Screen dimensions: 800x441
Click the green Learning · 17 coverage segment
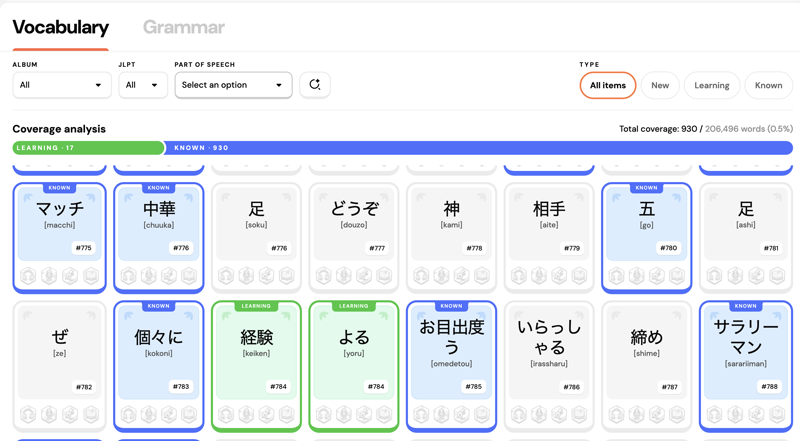(x=88, y=148)
